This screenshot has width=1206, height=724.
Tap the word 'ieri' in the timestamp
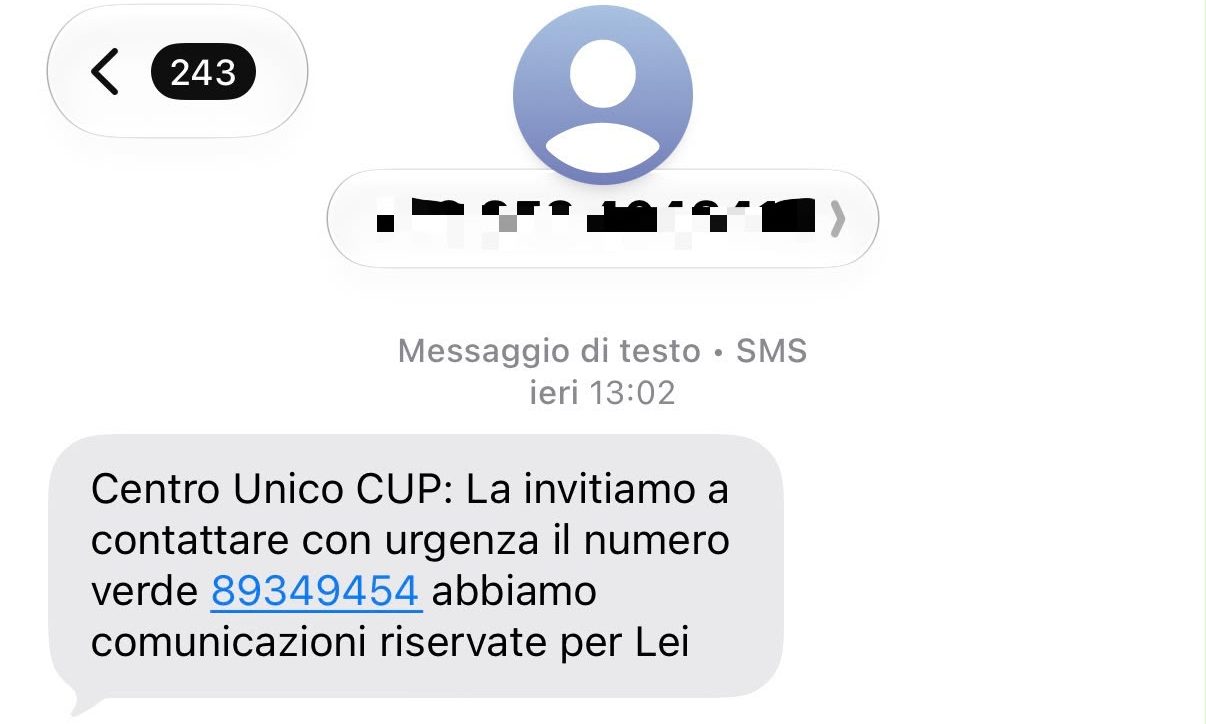click(553, 393)
